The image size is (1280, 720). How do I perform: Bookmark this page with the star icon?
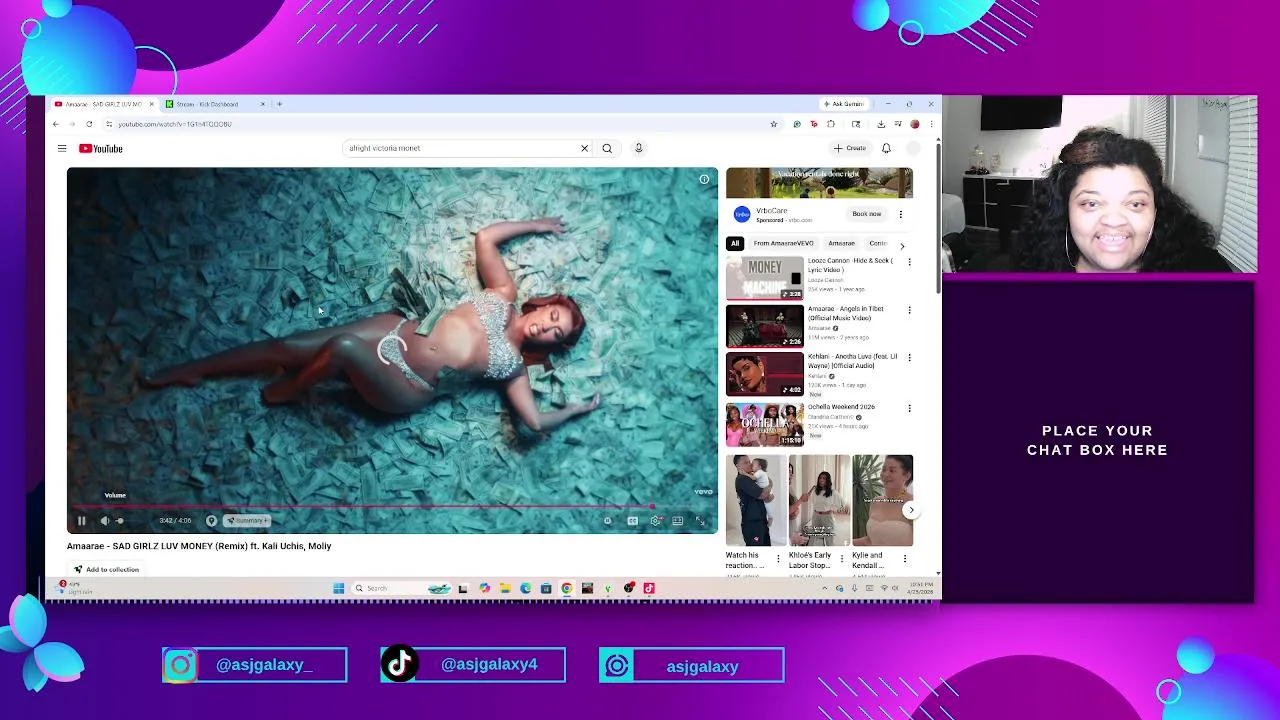[x=773, y=124]
